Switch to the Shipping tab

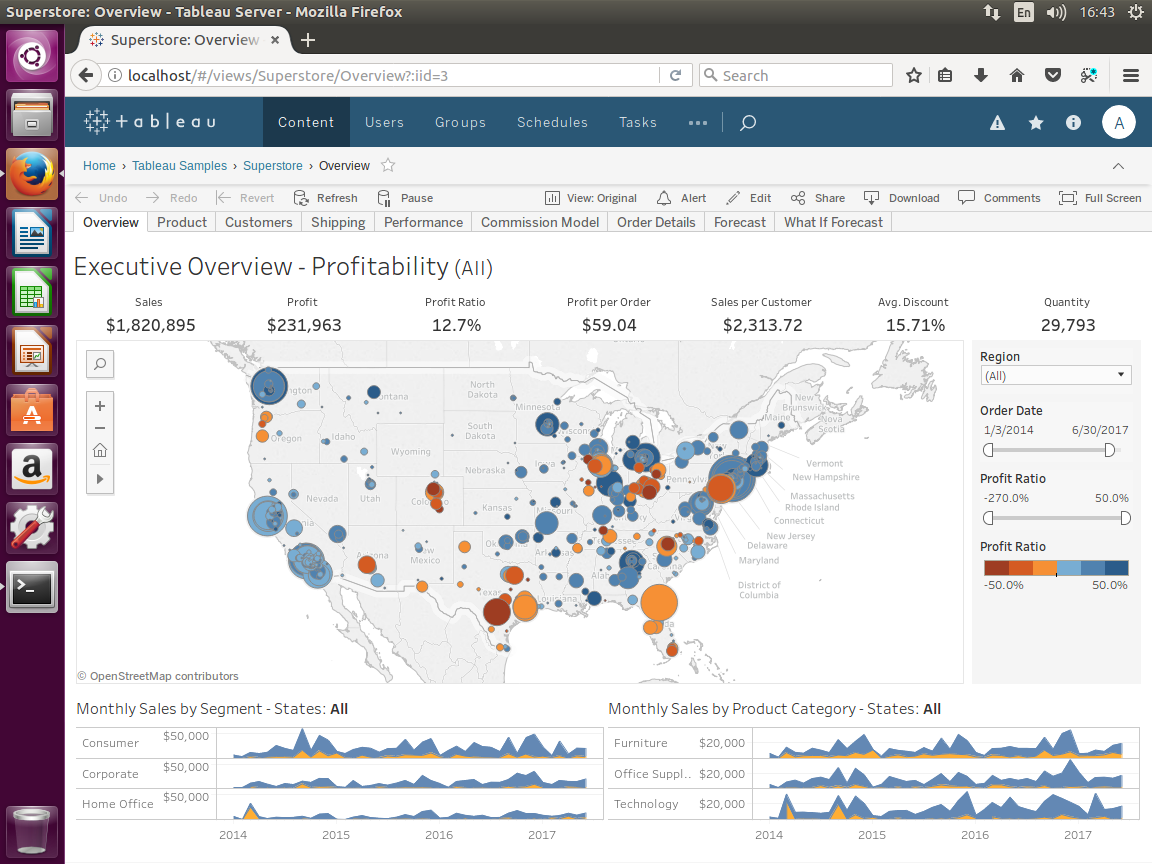338,222
